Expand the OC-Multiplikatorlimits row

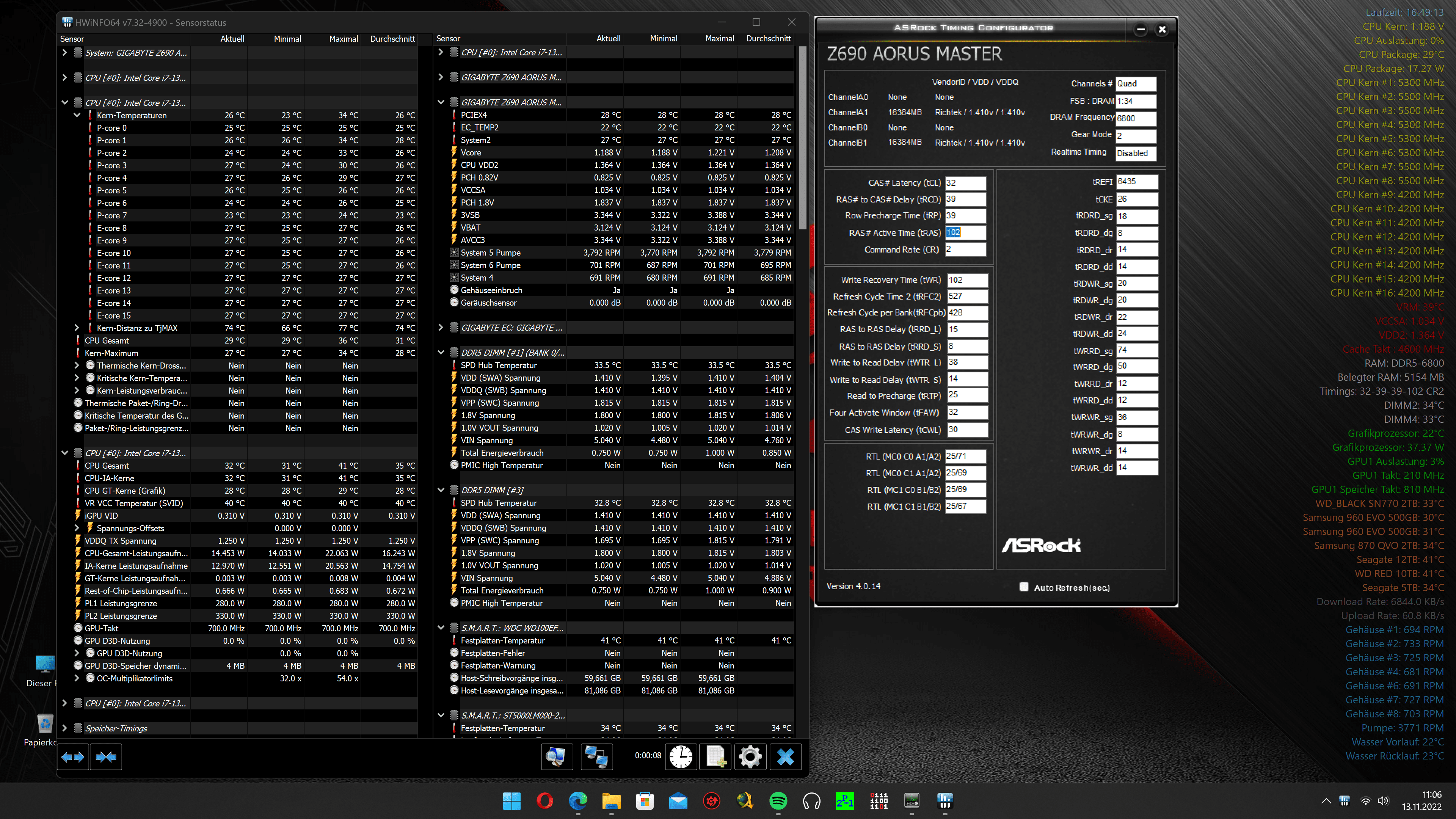click(77, 678)
